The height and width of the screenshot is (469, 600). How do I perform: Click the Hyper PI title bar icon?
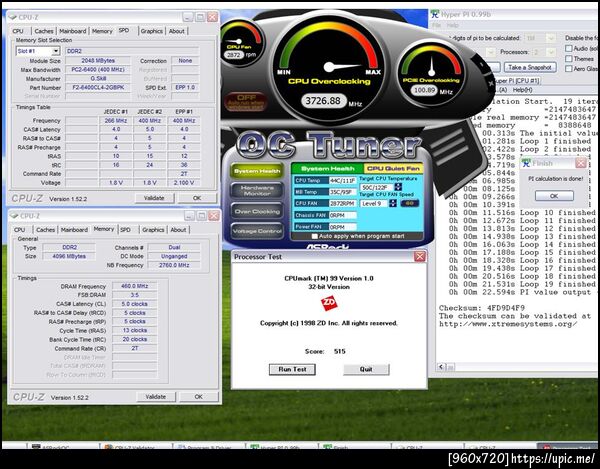click(x=435, y=15)
